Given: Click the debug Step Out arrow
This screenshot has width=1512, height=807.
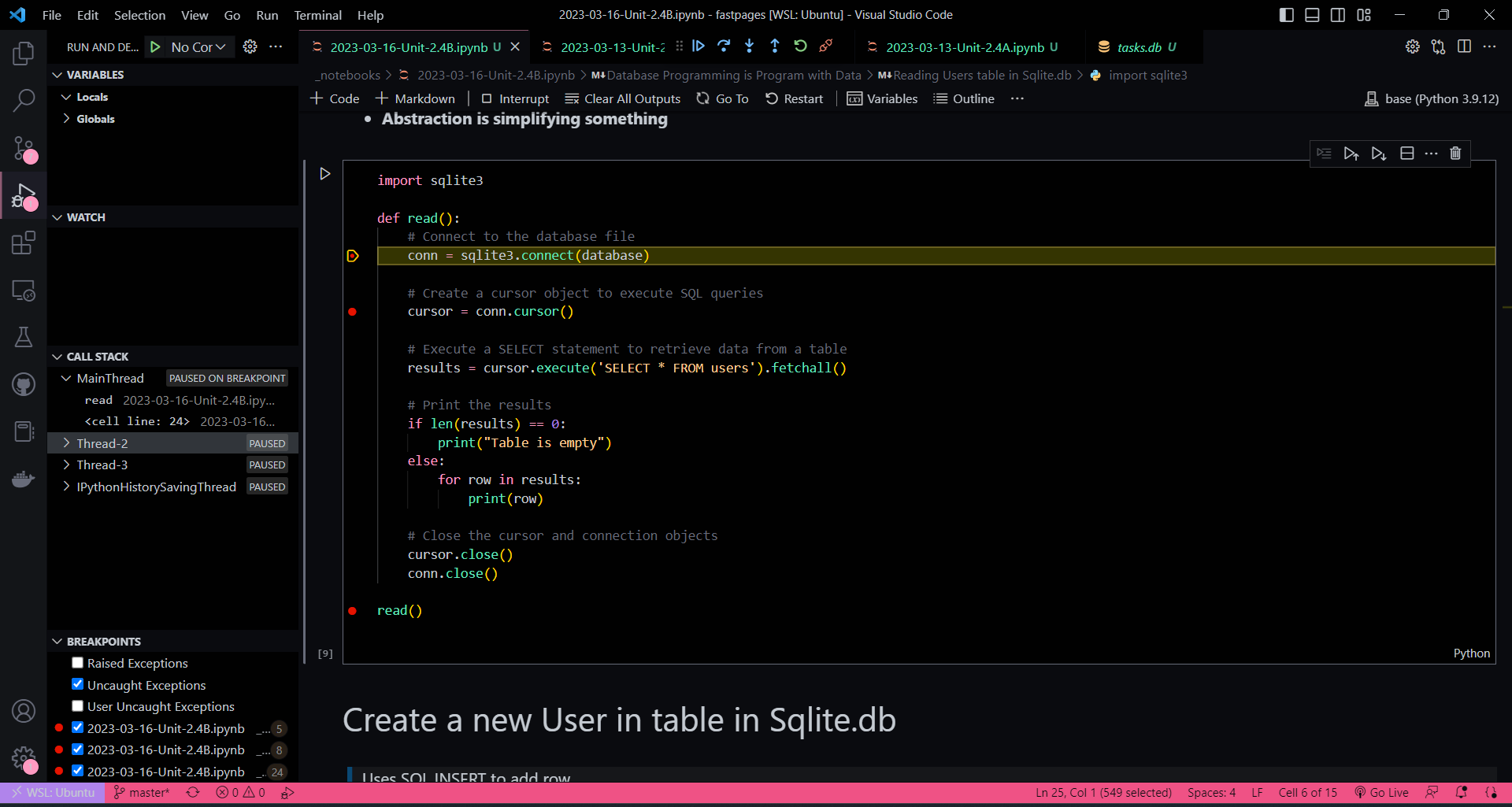Looking at the screenshot, I should (775, 46).
